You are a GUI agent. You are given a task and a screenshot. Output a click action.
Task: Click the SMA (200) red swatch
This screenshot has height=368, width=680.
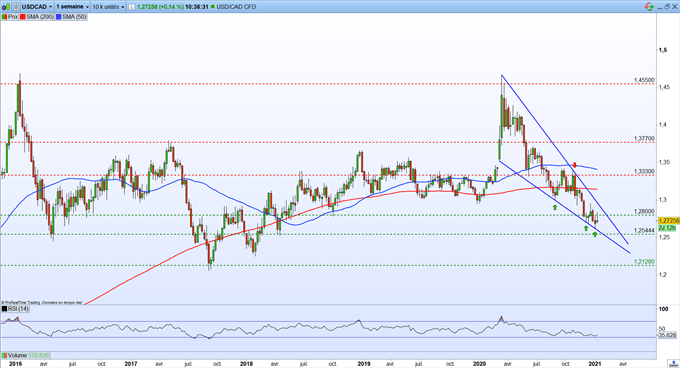(x=23, y=17)
